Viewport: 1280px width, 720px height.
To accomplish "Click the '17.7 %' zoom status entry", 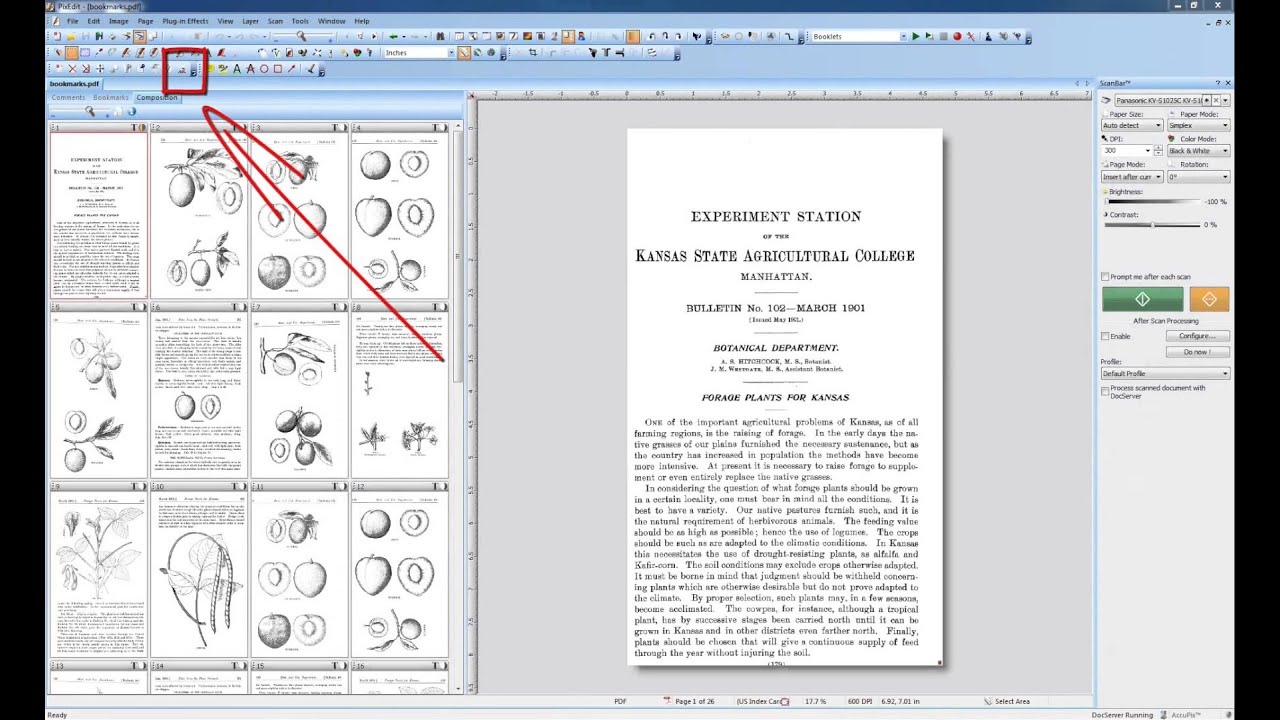I will pyautogui.click(x=816, y=701).
